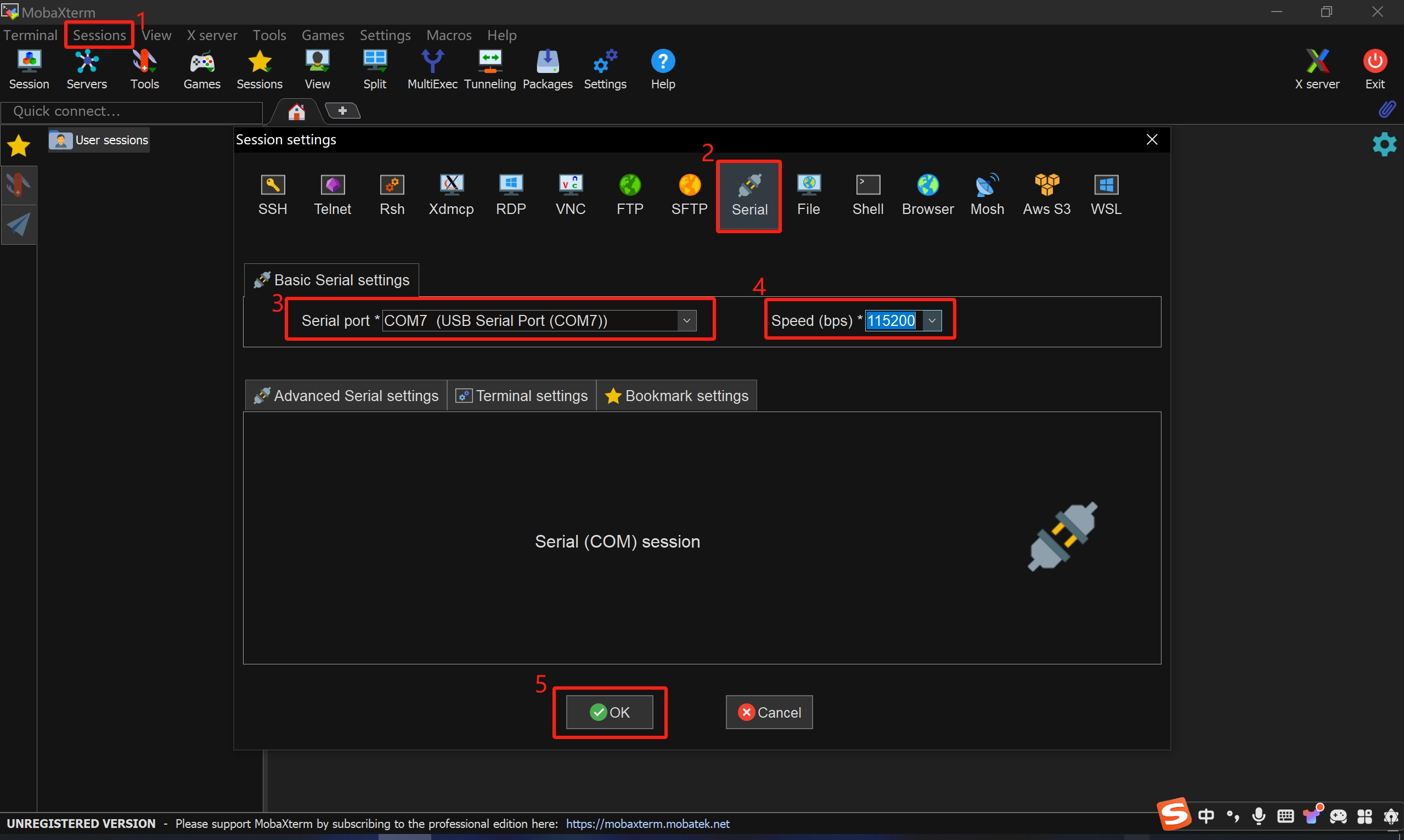
Task: Open the Sessions menu
Action: [x=99, y=35]
